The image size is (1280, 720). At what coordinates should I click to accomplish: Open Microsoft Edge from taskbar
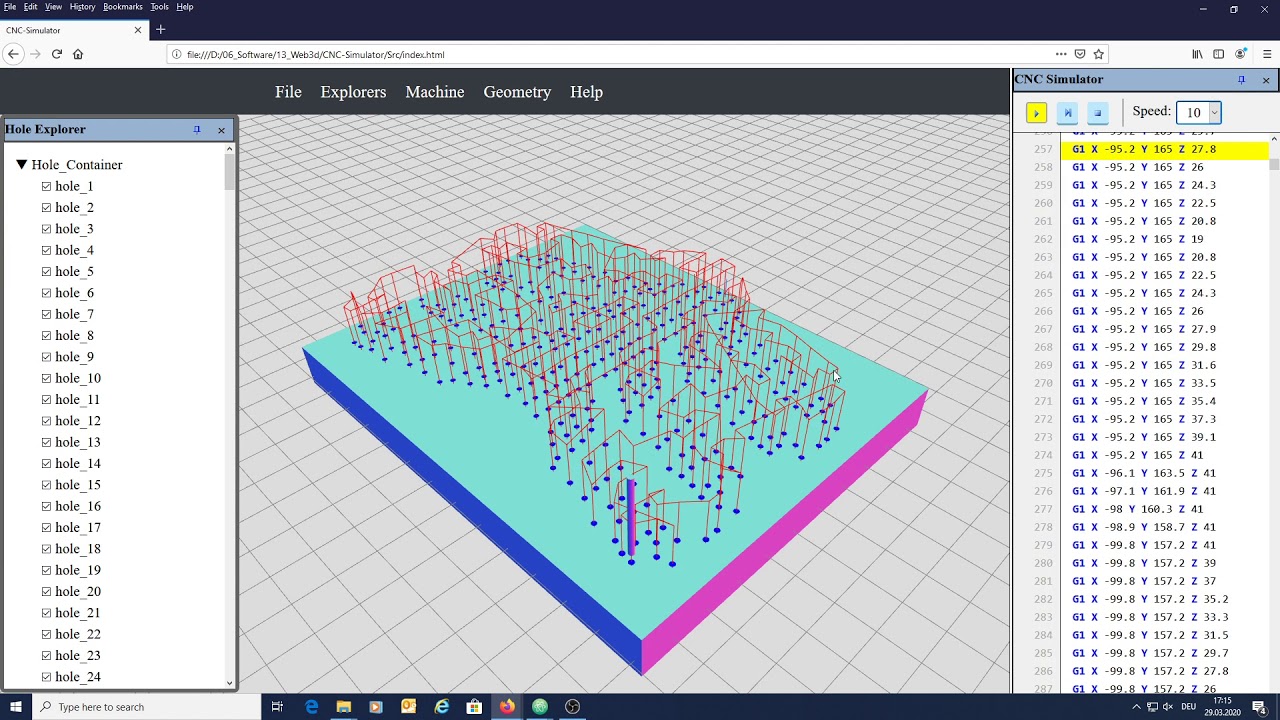(312, 707)
